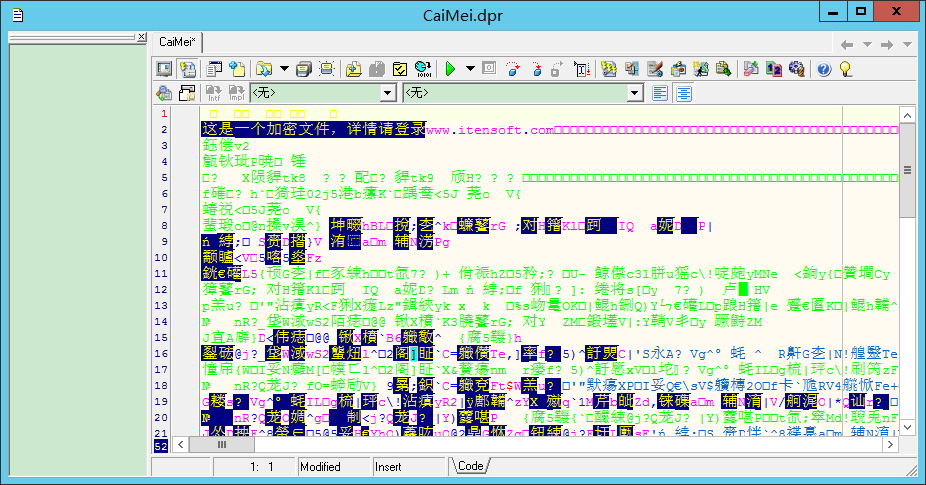Switch to the Code tab at bottom
Viewport: 926px width, 485px height.
(470, 466)
